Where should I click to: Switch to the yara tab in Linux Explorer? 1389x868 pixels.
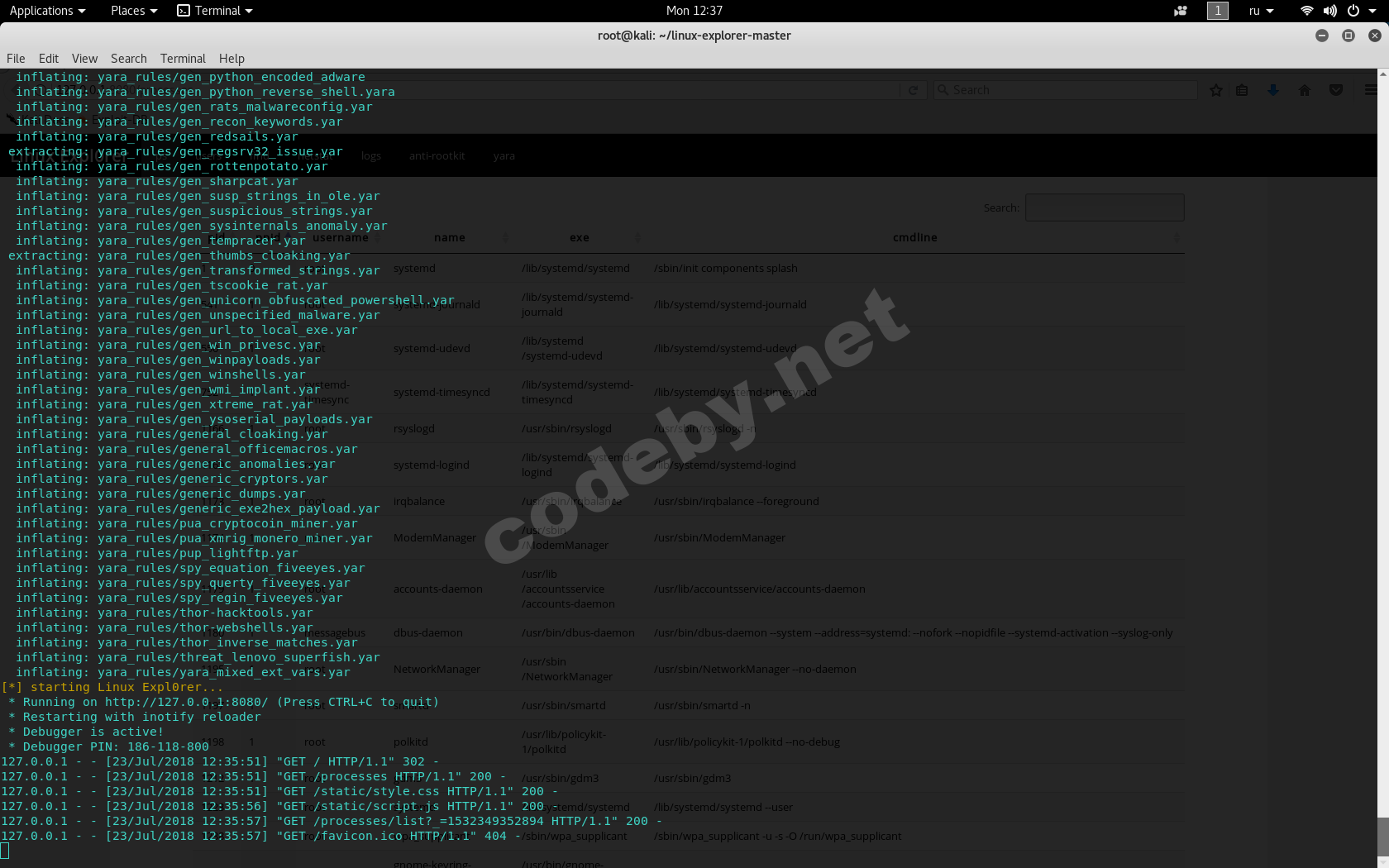504,156
